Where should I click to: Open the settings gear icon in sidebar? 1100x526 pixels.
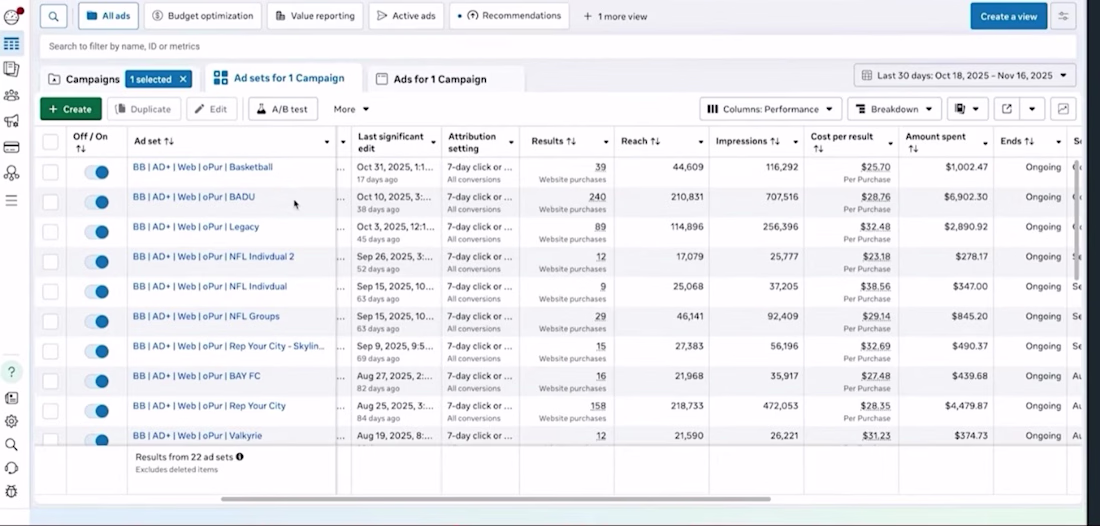click(11, 422)
